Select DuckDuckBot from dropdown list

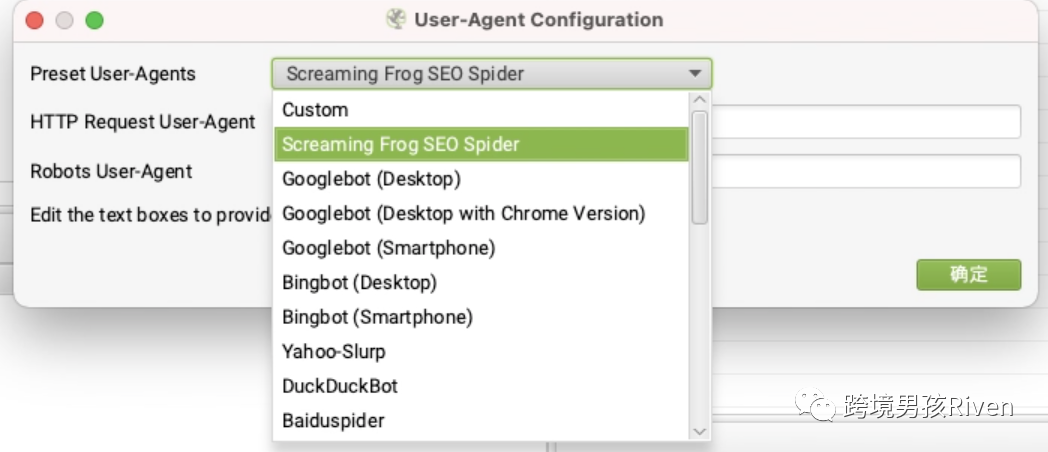coord(481,386)
